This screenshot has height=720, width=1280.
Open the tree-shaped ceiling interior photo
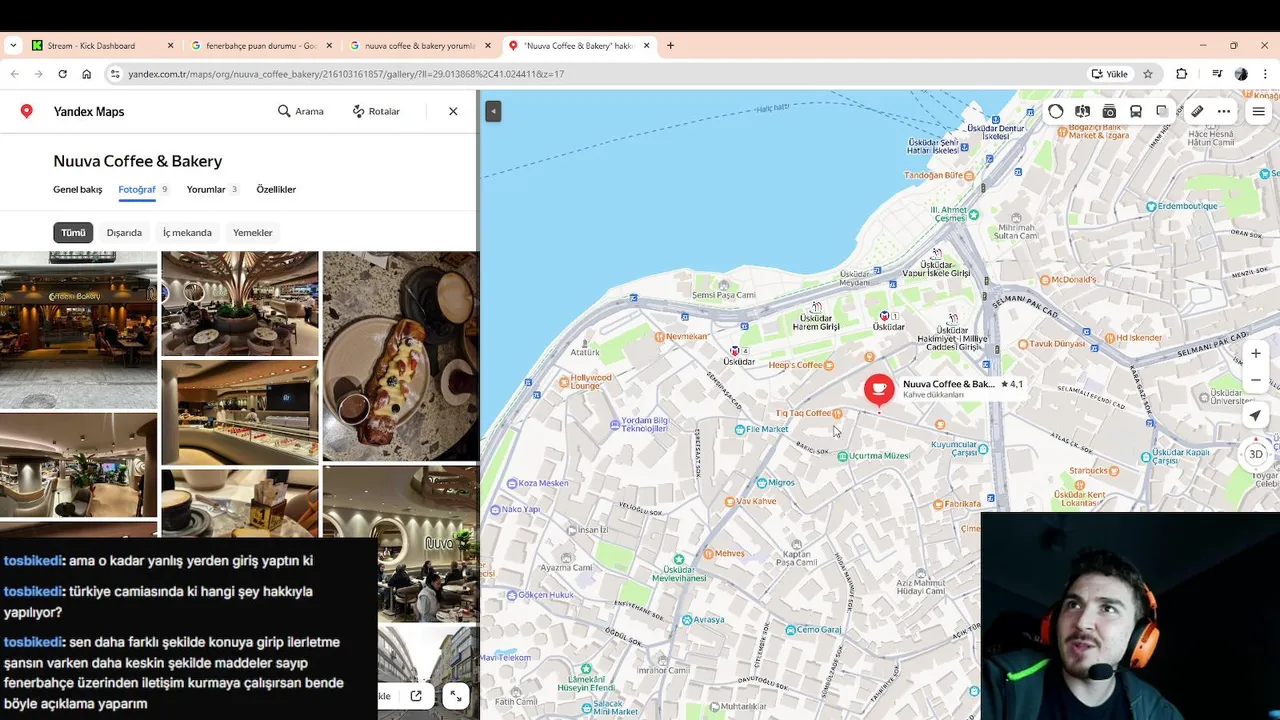[x=240, y=303]
